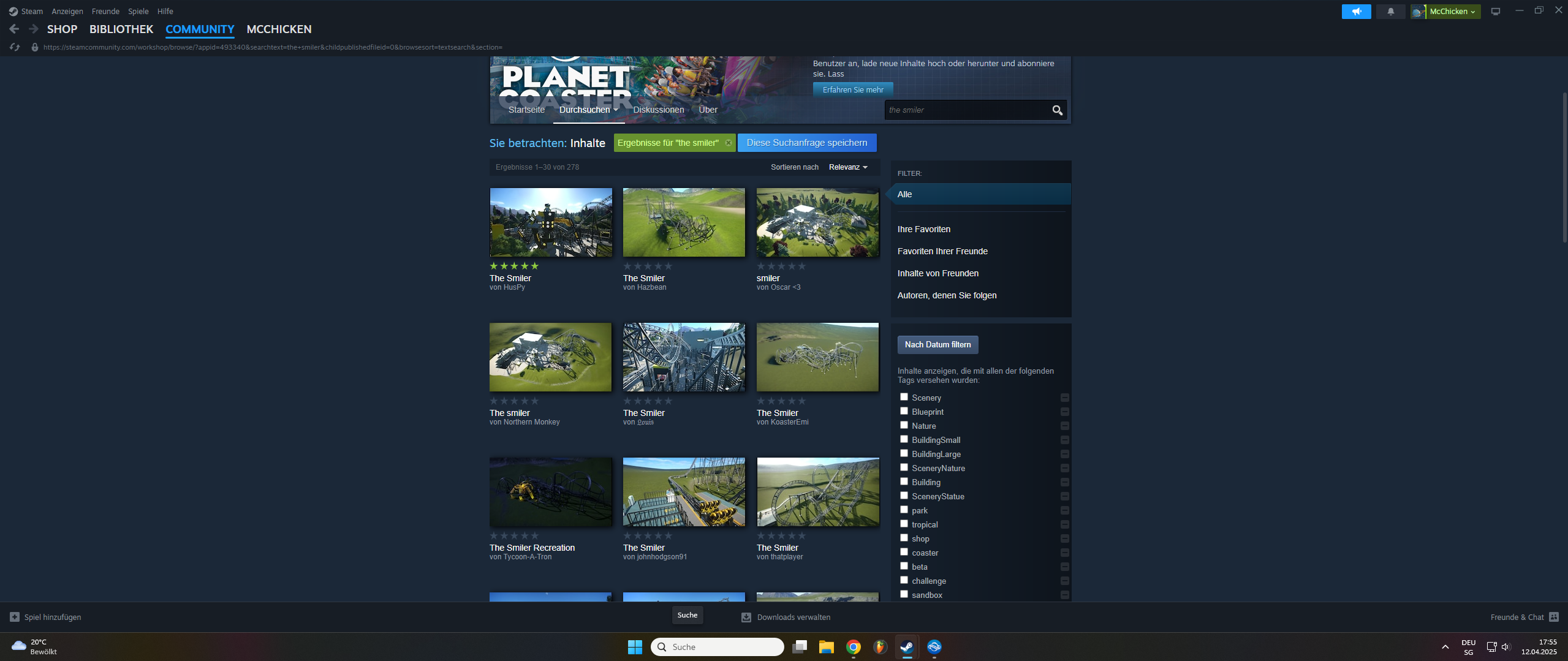Open the Diskussionen workshop tab
The height and width of the screenshot is (661, 1568).
coord(659,110)
